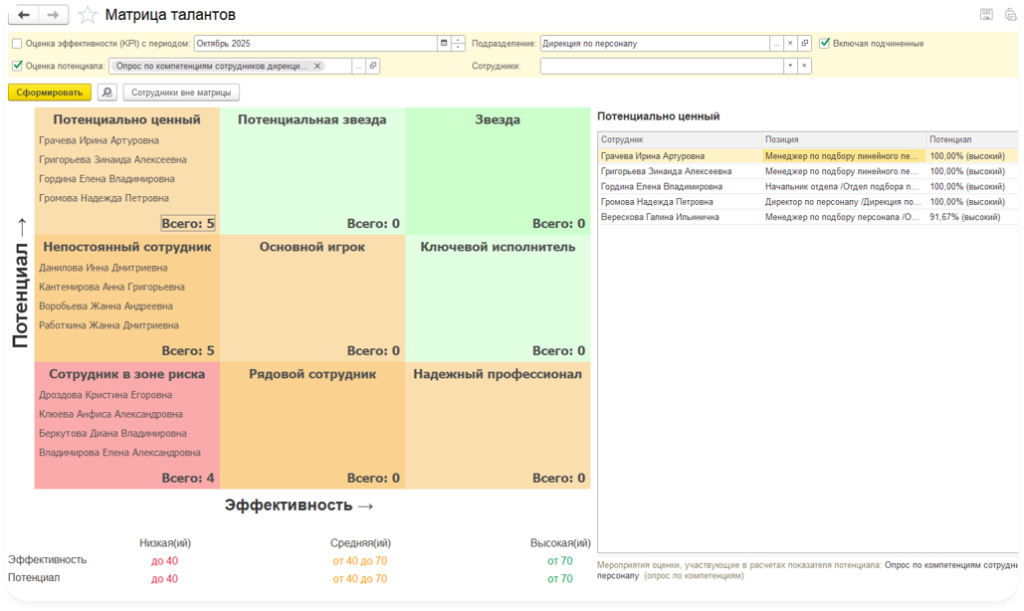1024x611 pixels.
Task: Open calendar picker for the period field
Action: [x=444, y=44]
